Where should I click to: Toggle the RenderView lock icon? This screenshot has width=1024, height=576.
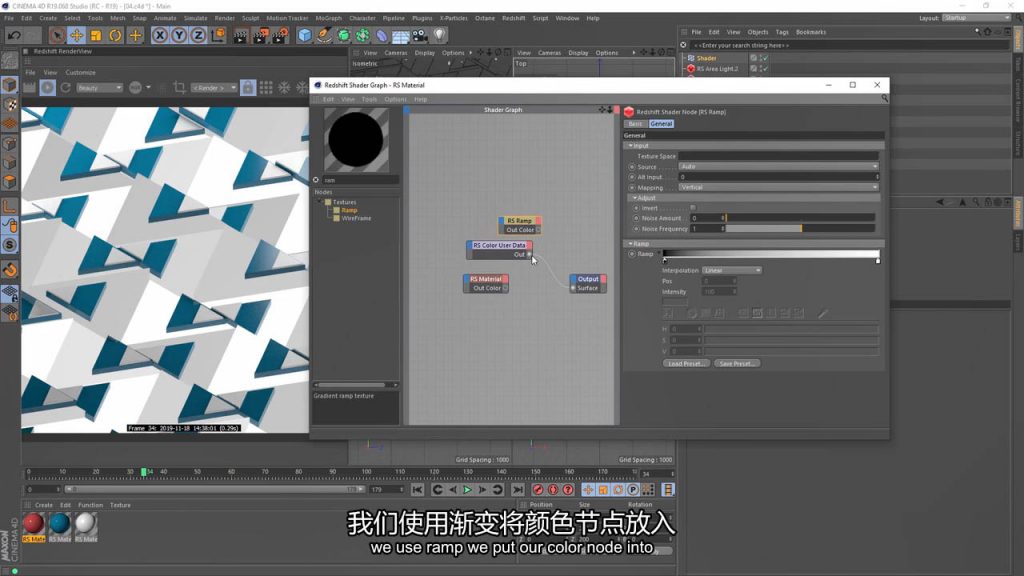[x=248, y=88]
